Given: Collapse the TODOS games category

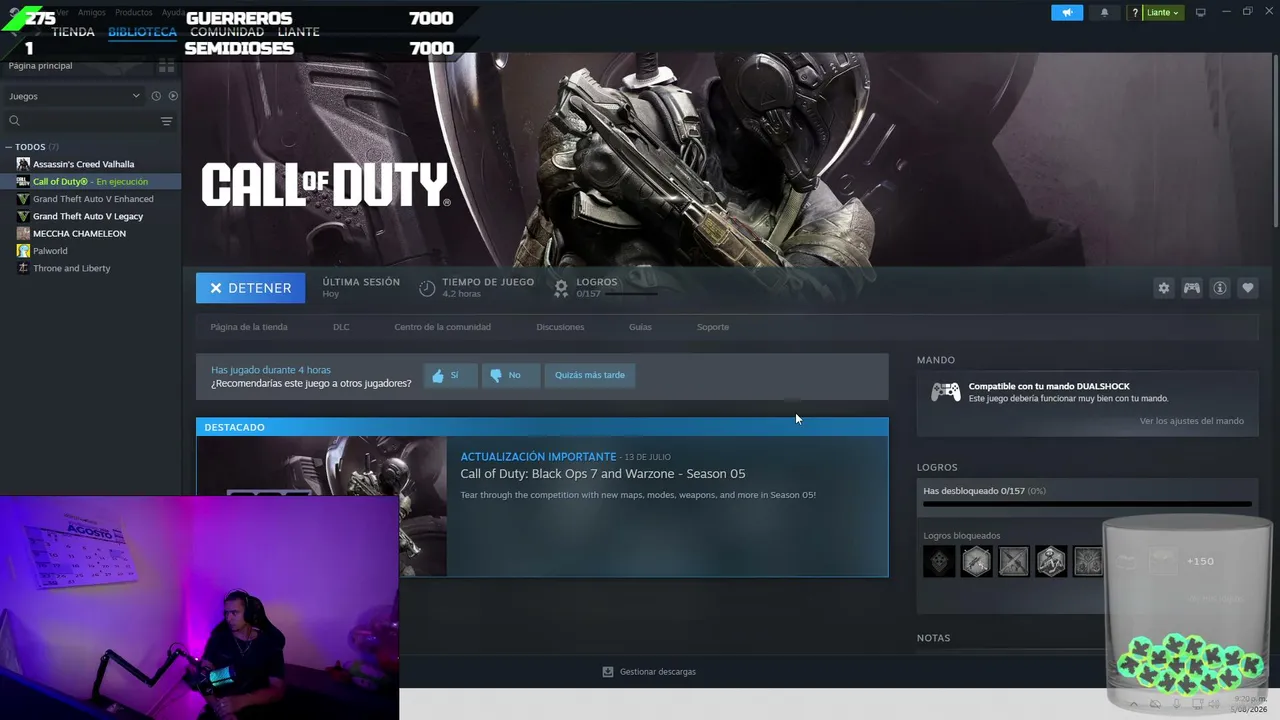Looking at the screenshot, I should tap(8, 147).
